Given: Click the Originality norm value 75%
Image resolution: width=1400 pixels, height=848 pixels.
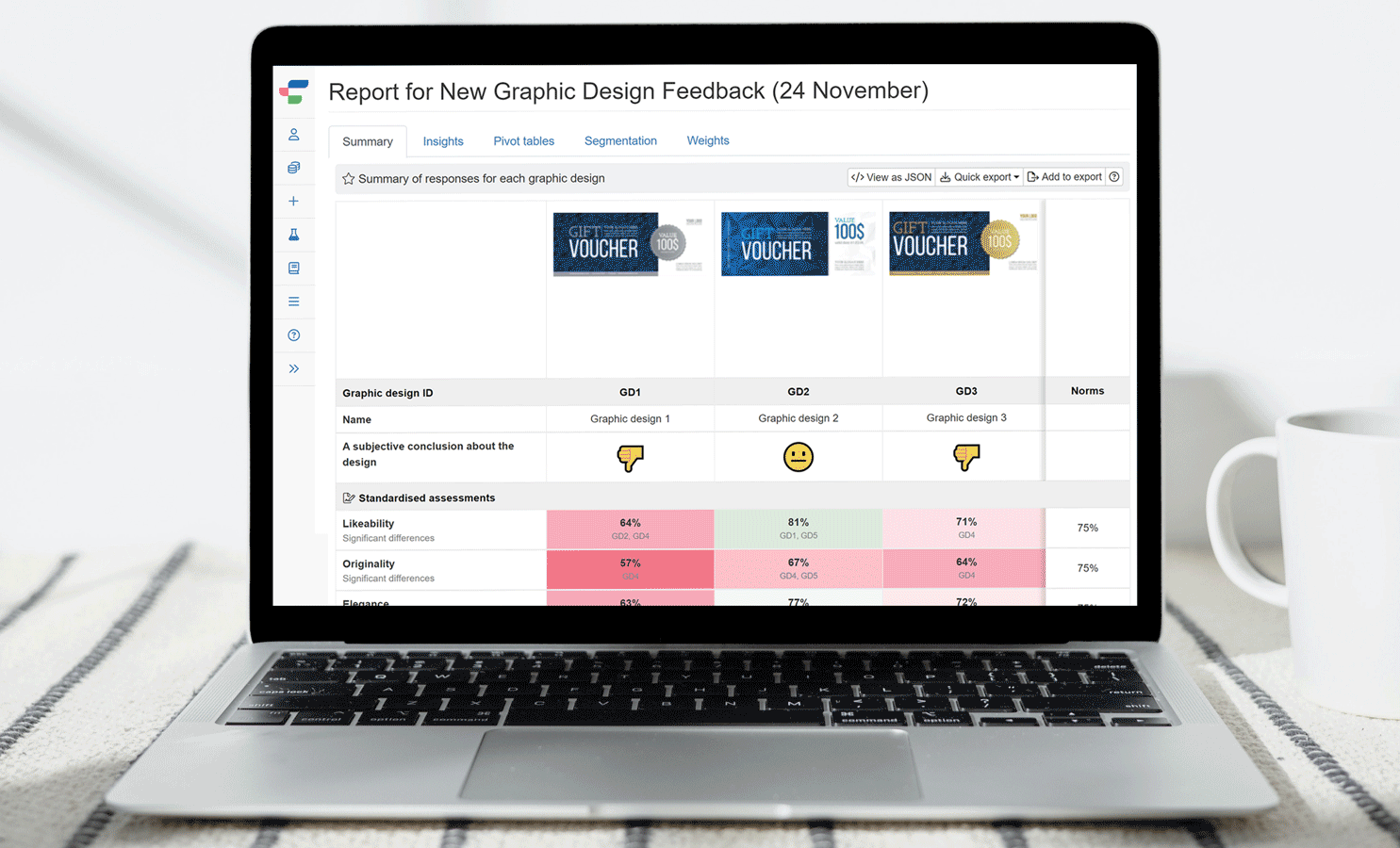Looking at the screenshot, I should pos(1088,568).
